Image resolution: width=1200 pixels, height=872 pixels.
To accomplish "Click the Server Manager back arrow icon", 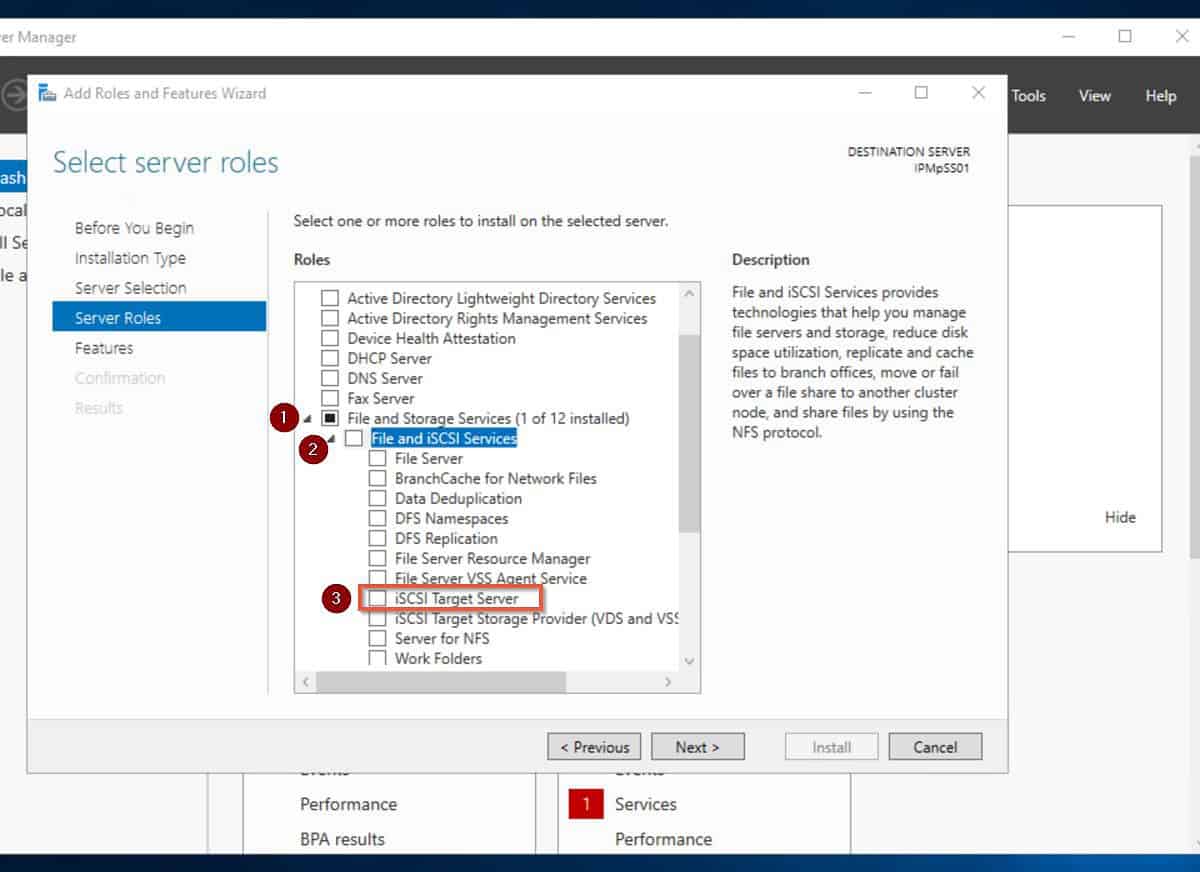I will 14,96.
